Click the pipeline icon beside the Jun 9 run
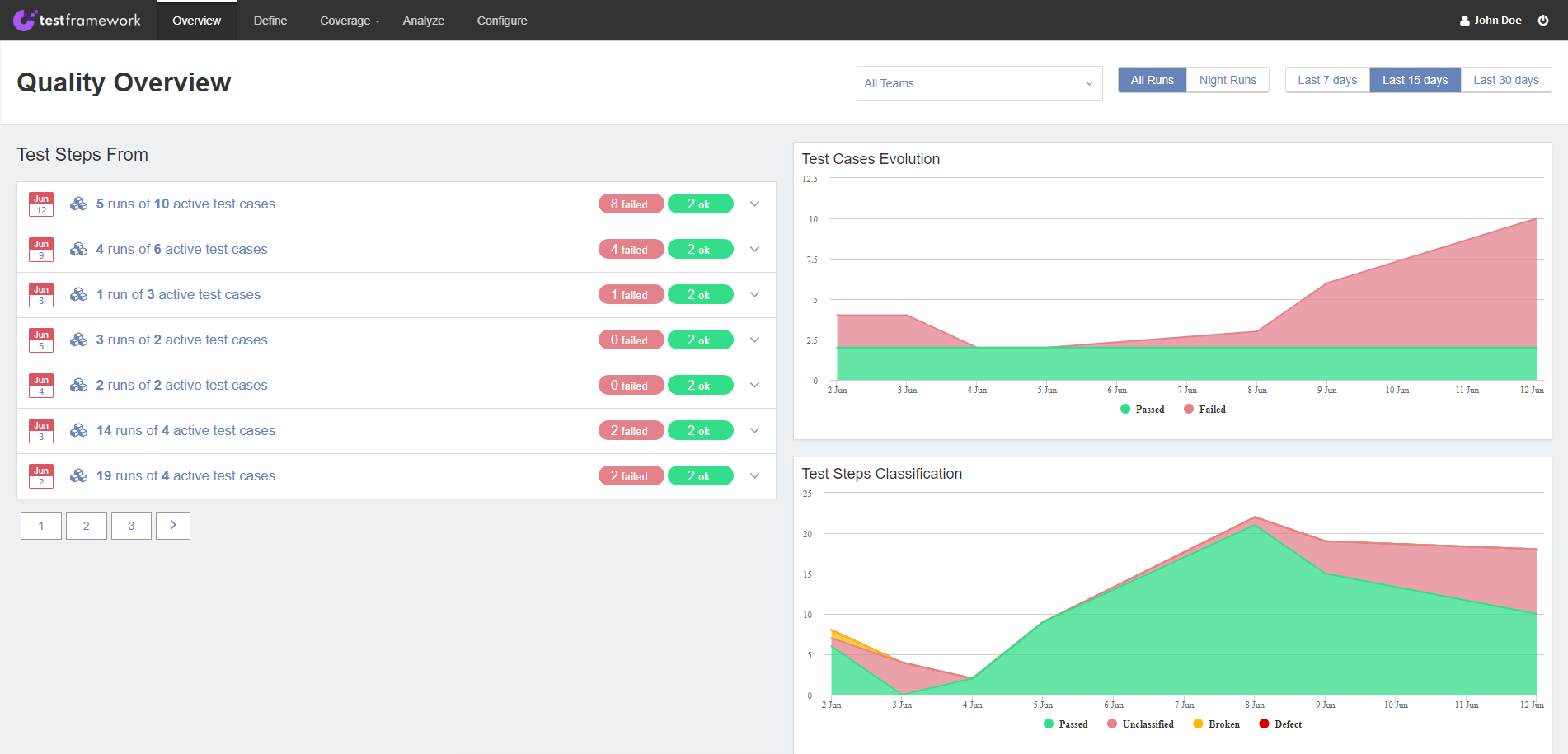This screenshot has width=1568, height=754. [78, 249]
